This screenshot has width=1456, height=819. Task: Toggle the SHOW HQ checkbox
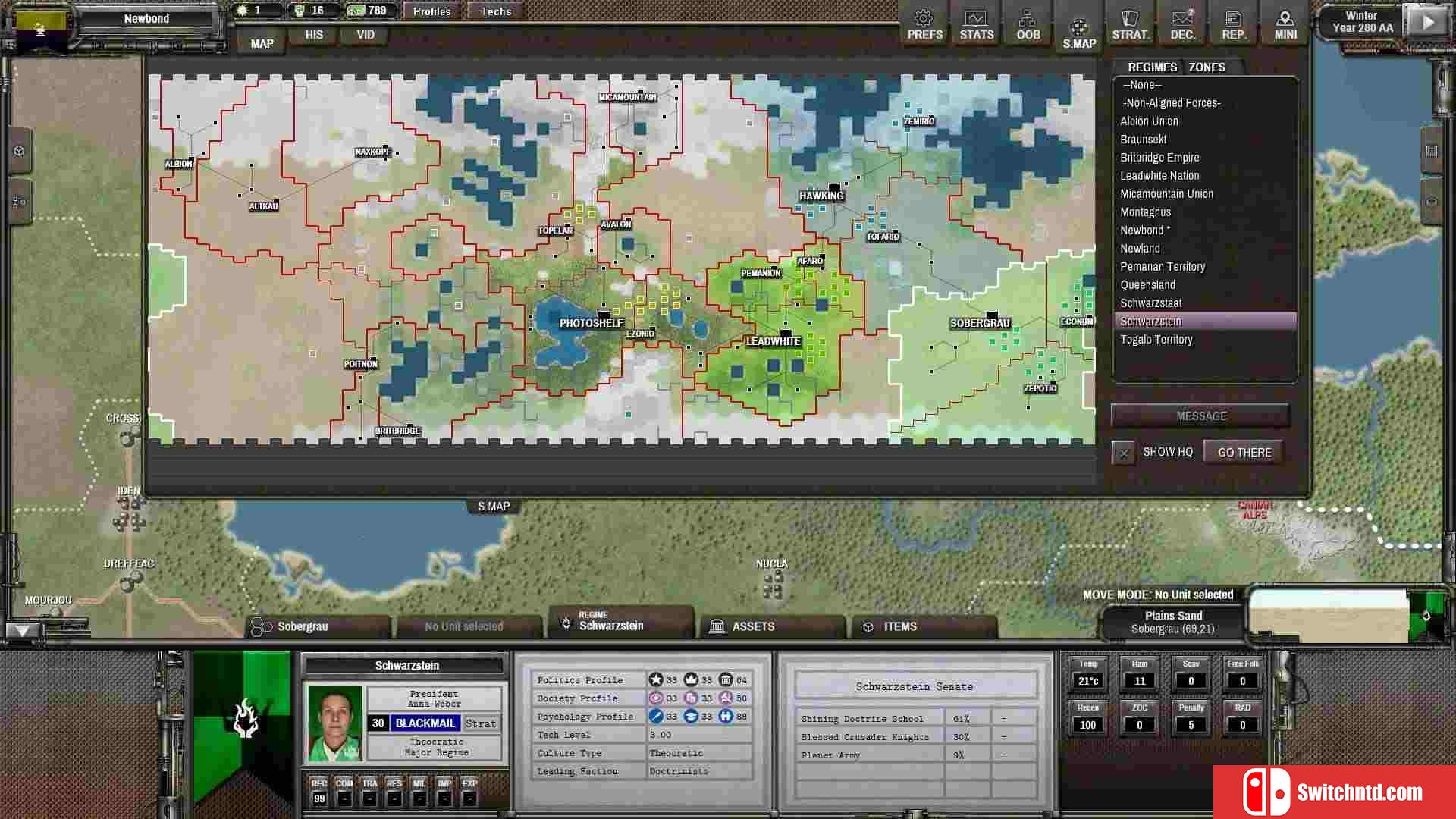pos(1124,453)
